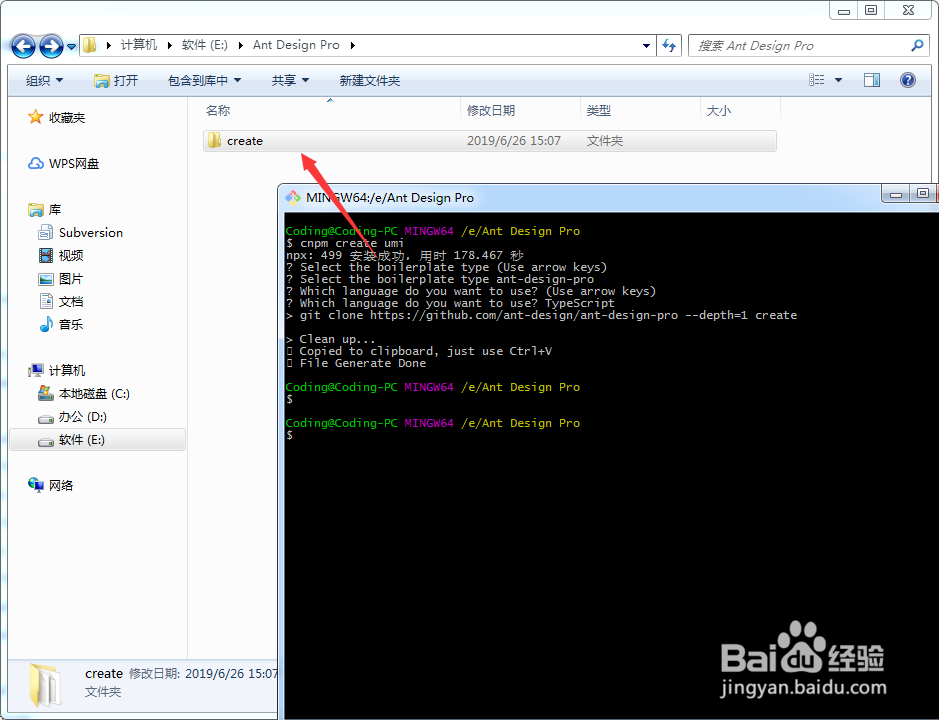Toggle the preview pane icon
The height and width of the screenshot is (720, 939).
click(x=872, y=80)
